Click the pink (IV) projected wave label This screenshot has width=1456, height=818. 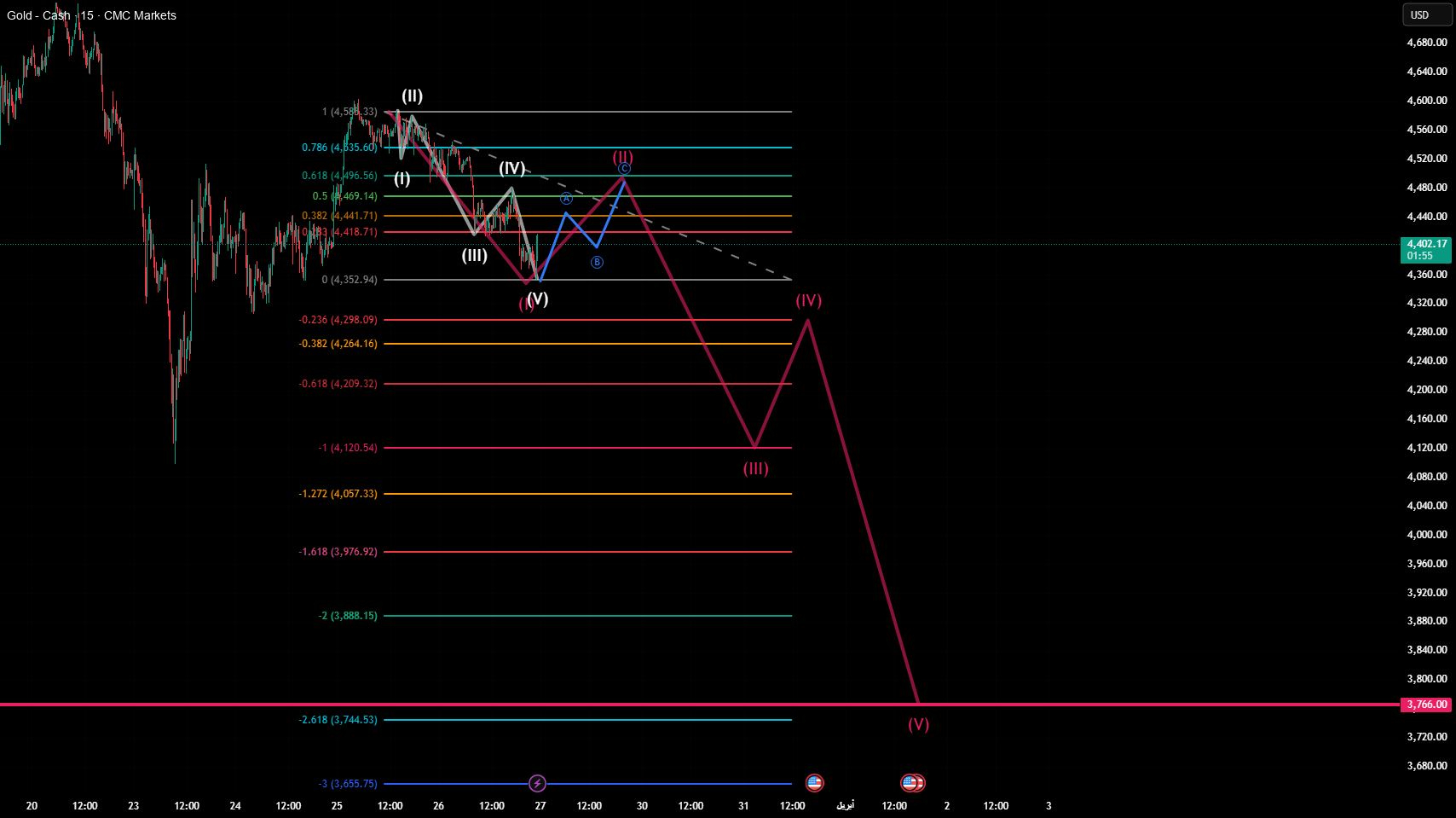pos(808,300)
